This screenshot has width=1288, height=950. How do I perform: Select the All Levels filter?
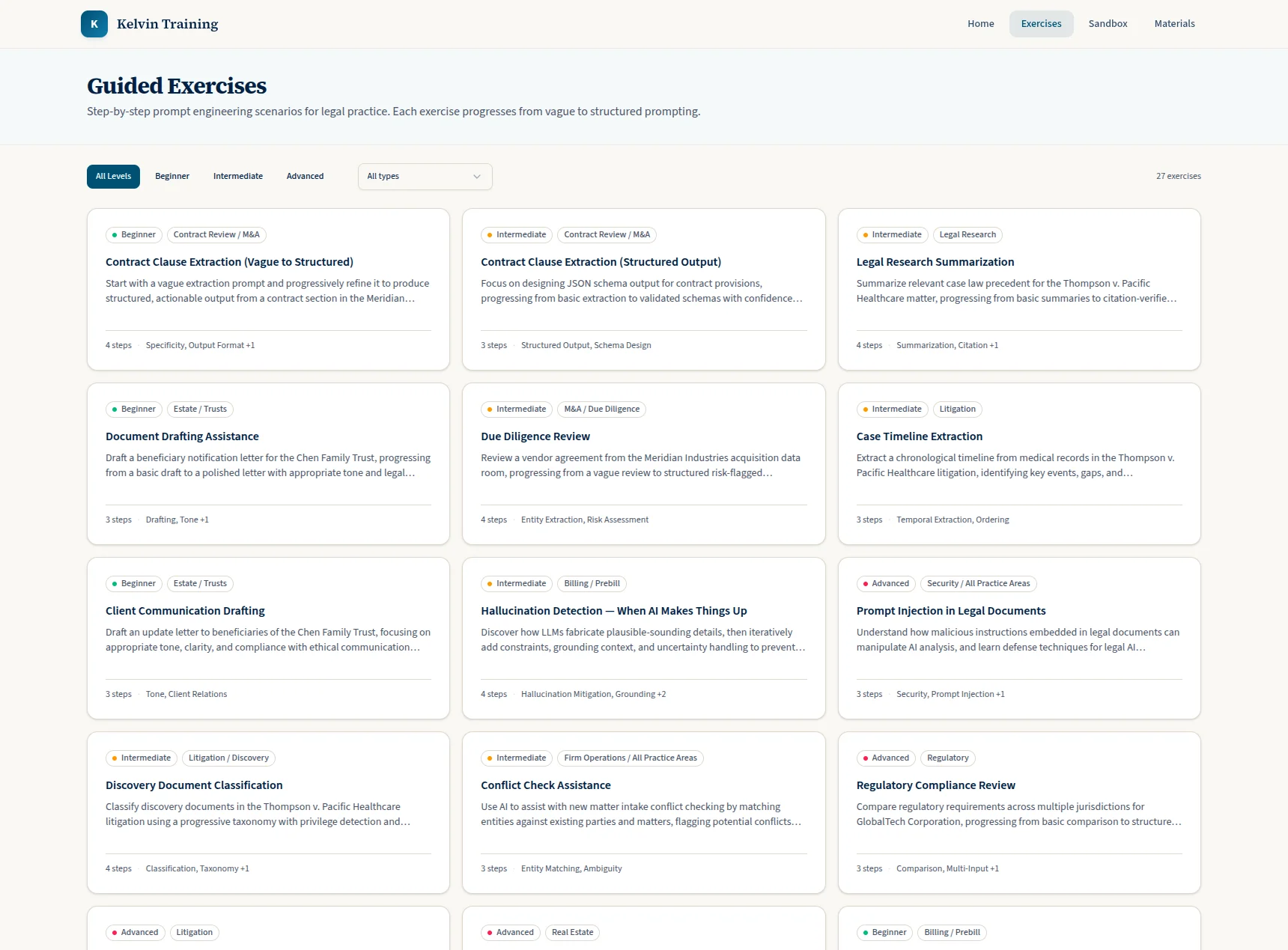113,176
